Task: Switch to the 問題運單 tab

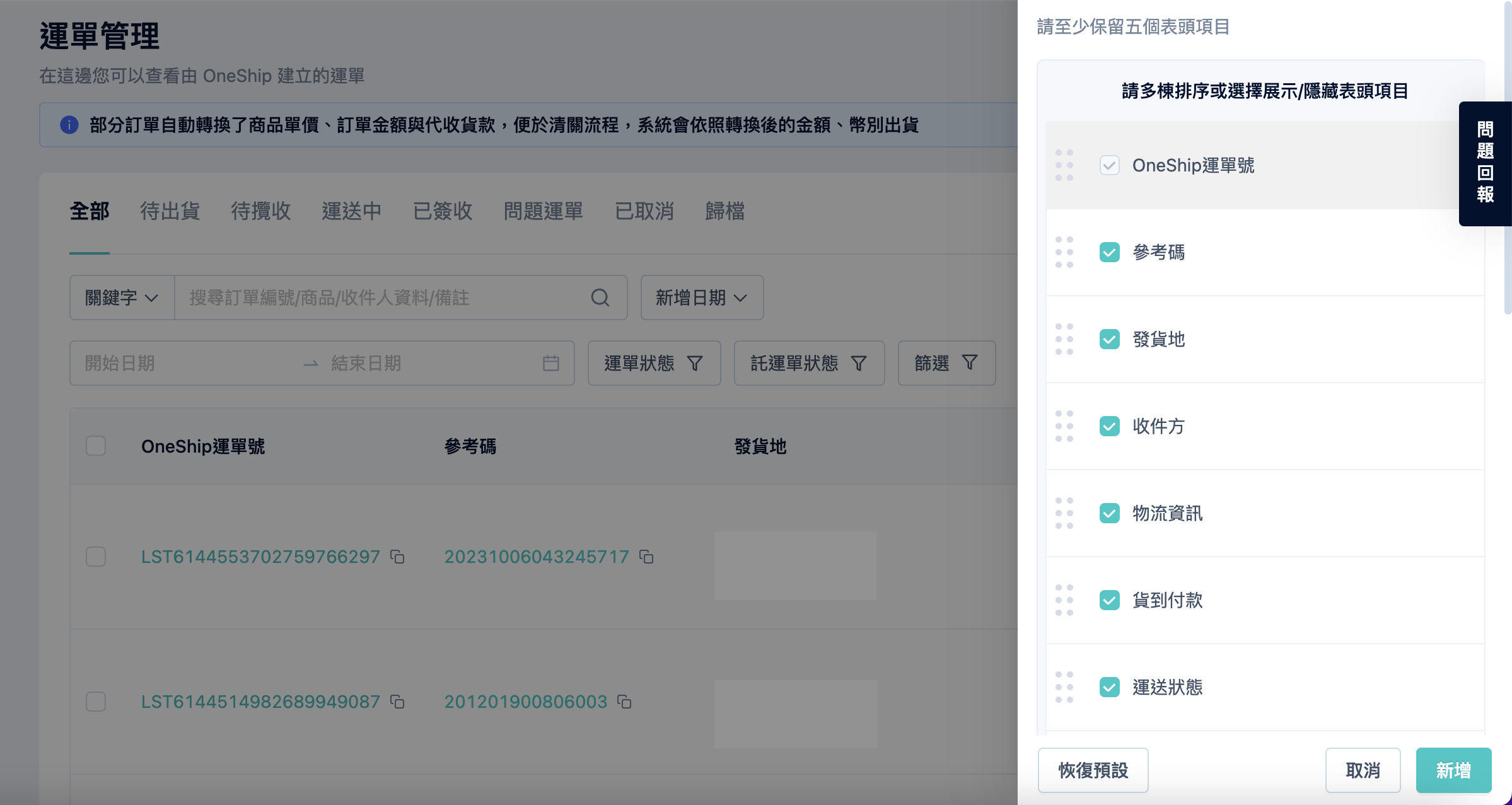Action: pyautogui.click(x=543, y=211)
